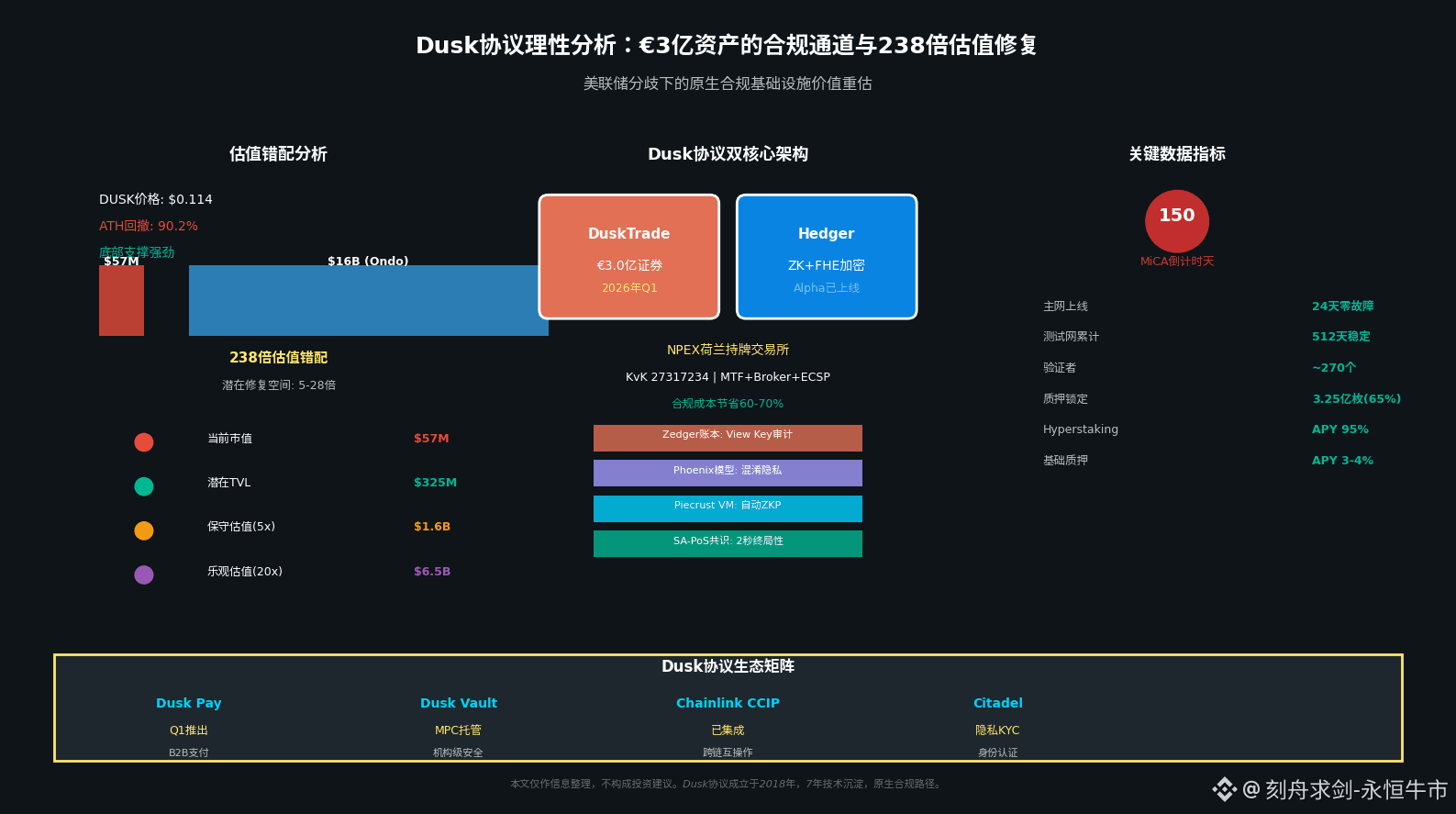Click the Chainlink CCIP ecosystem title
Image resolution: width=1456 pixels, height=814 pixels.
point(728,703)
